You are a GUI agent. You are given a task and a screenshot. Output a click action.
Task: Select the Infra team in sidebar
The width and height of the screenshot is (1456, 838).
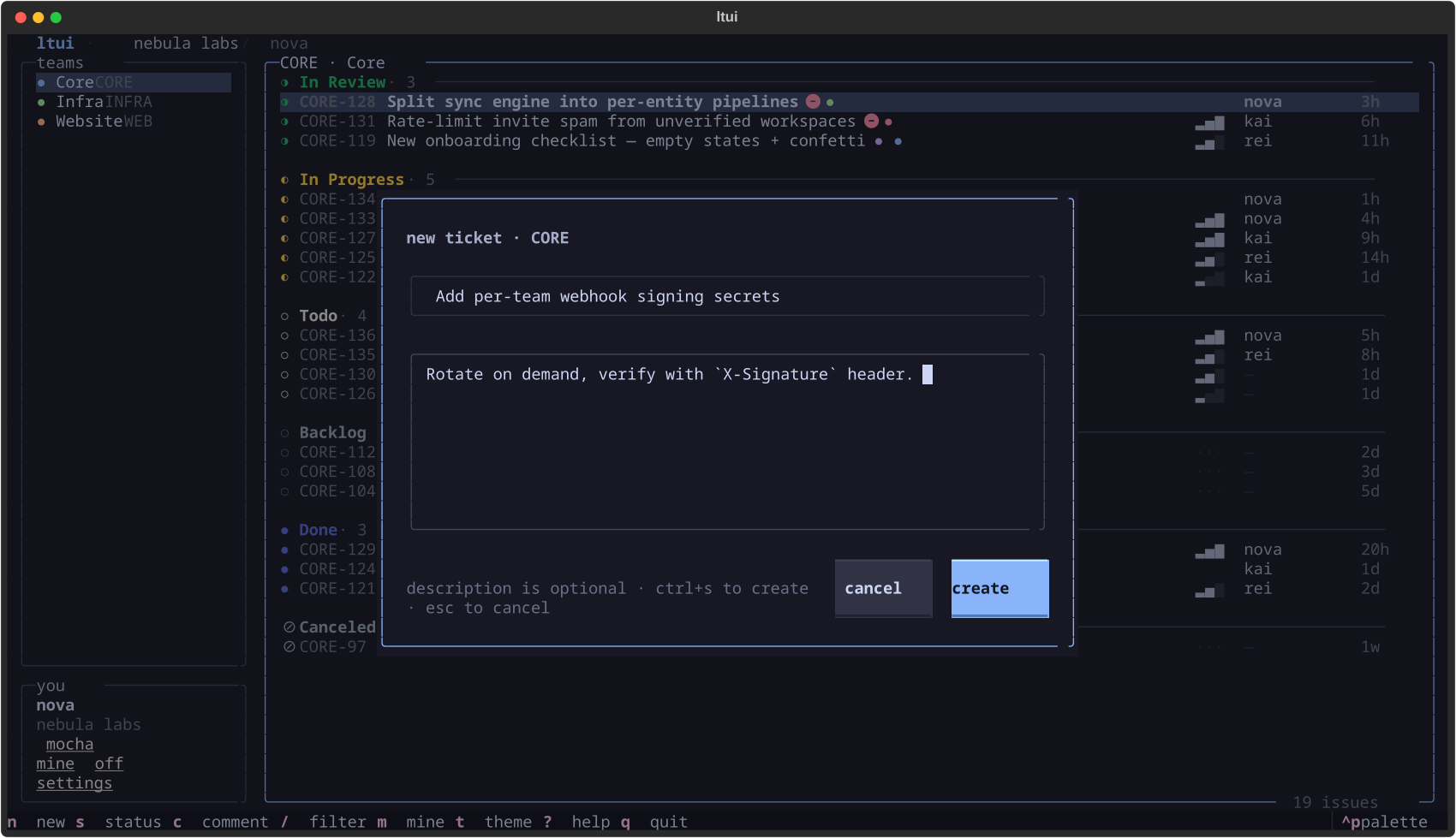click(x=134, y=102)
